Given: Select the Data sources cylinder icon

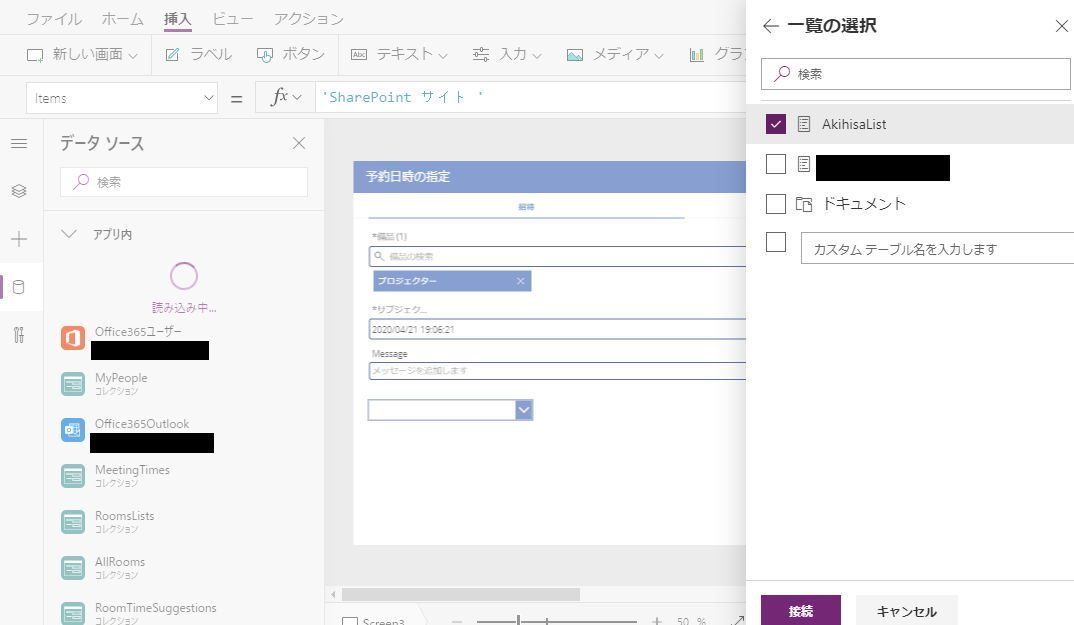Looking at the screenshot, I should (19, 287).
